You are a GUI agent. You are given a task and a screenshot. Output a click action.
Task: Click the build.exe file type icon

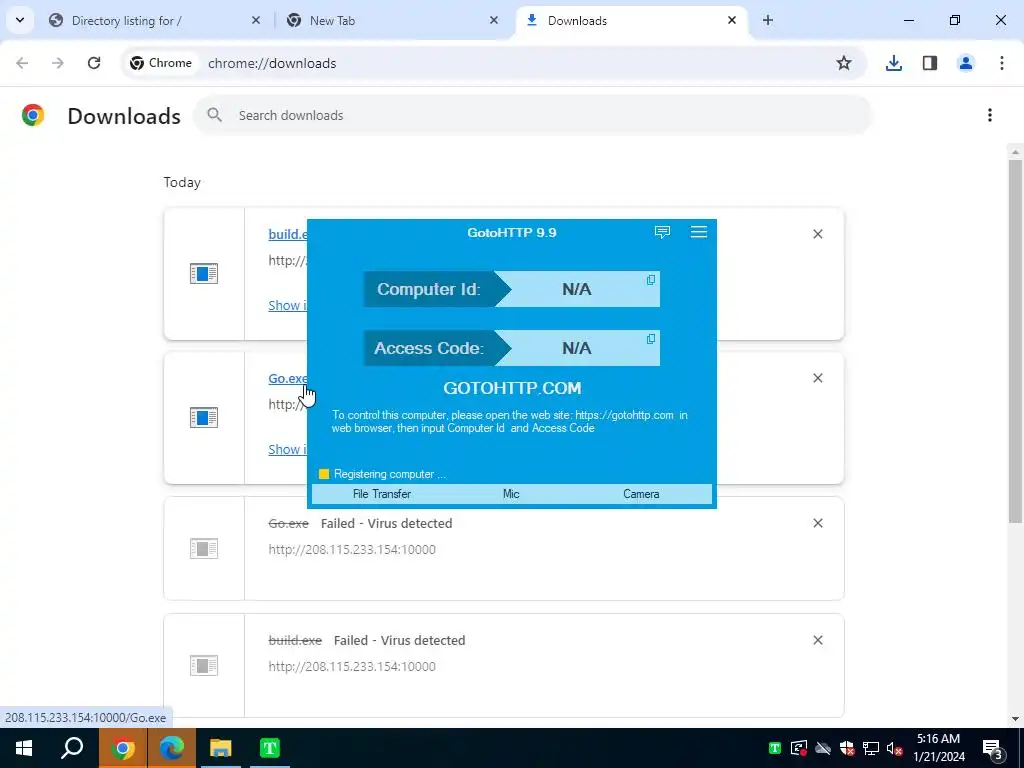(204, 274)
